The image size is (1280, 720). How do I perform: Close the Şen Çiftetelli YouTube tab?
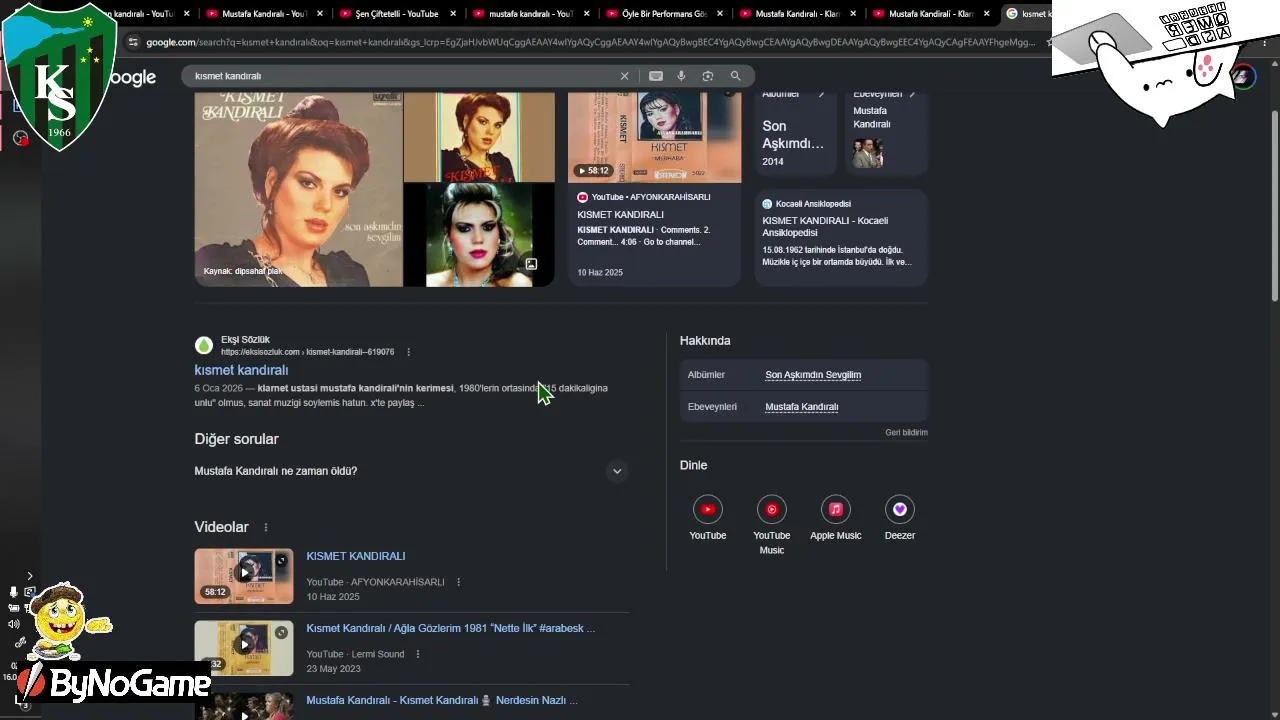click(454, 14)
